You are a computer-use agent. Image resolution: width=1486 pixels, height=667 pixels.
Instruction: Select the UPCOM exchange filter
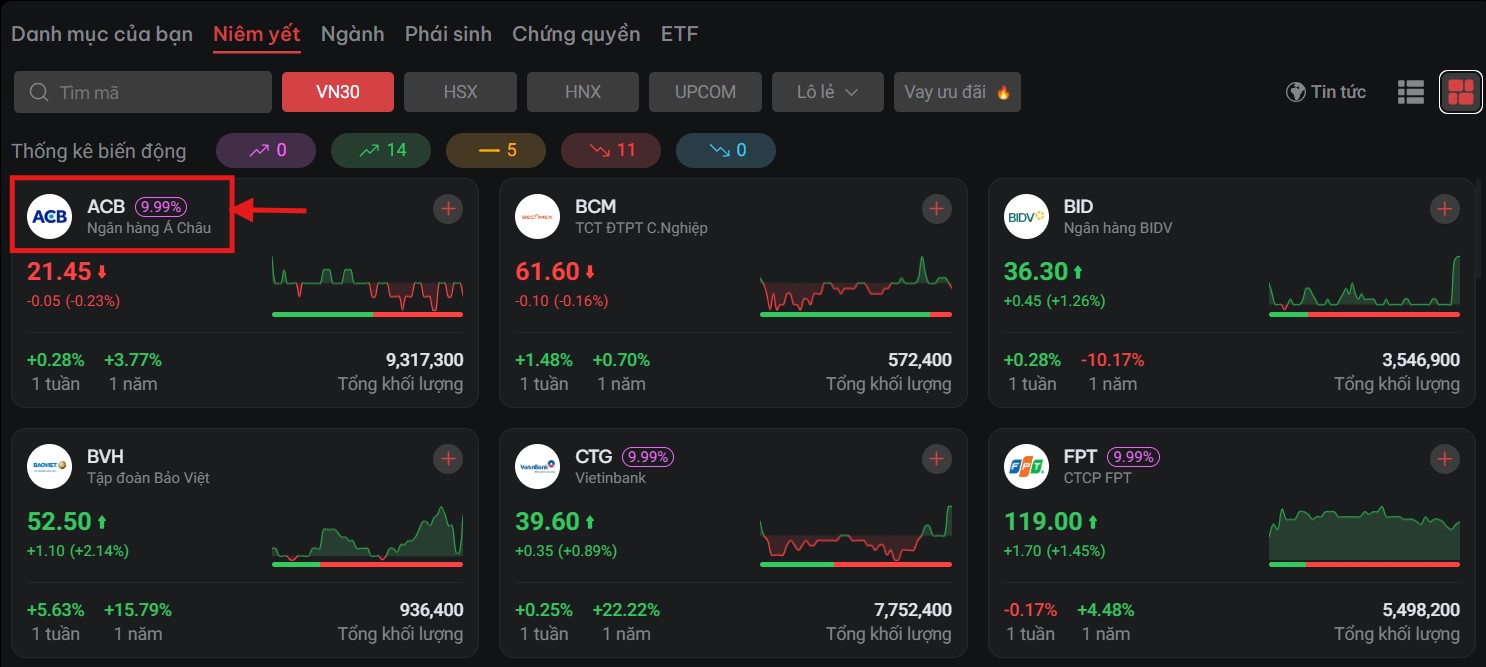pyautogui.click(x=705, y=92)
